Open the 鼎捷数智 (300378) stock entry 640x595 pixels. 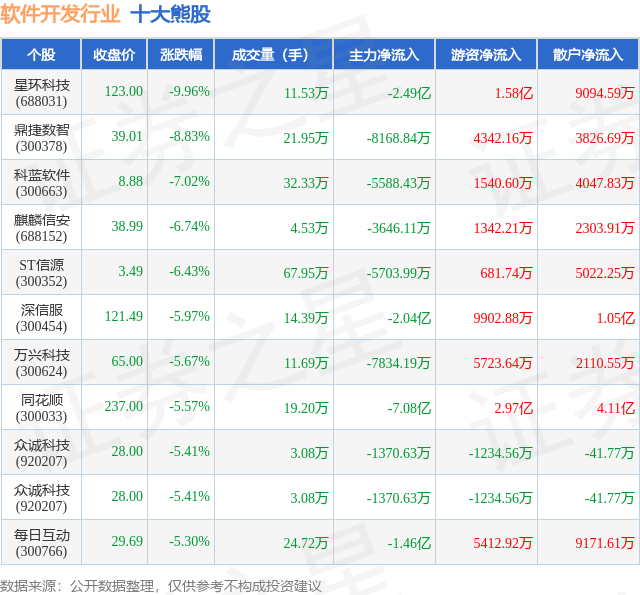(x=42, y=138)
